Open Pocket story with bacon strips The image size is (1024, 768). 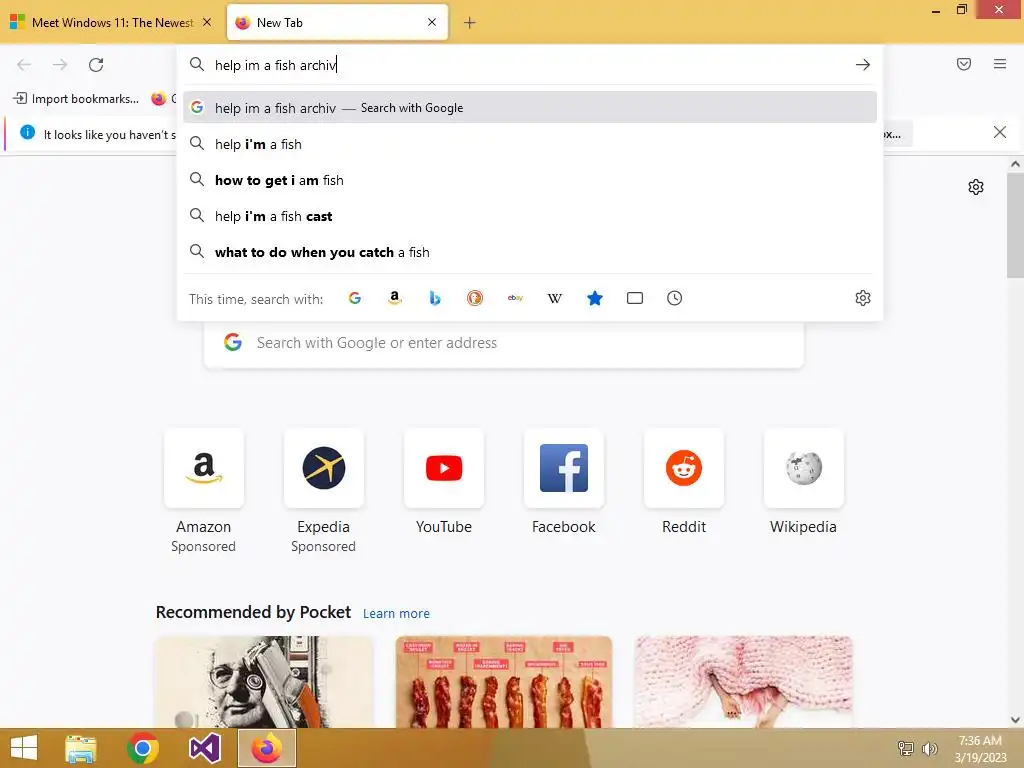point(504,681)
